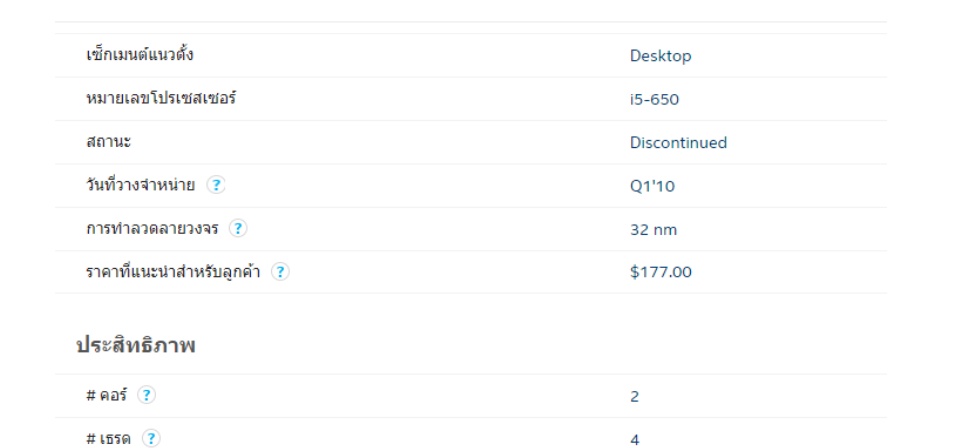Click the ประสิทธิภาพ section heading

135,346
